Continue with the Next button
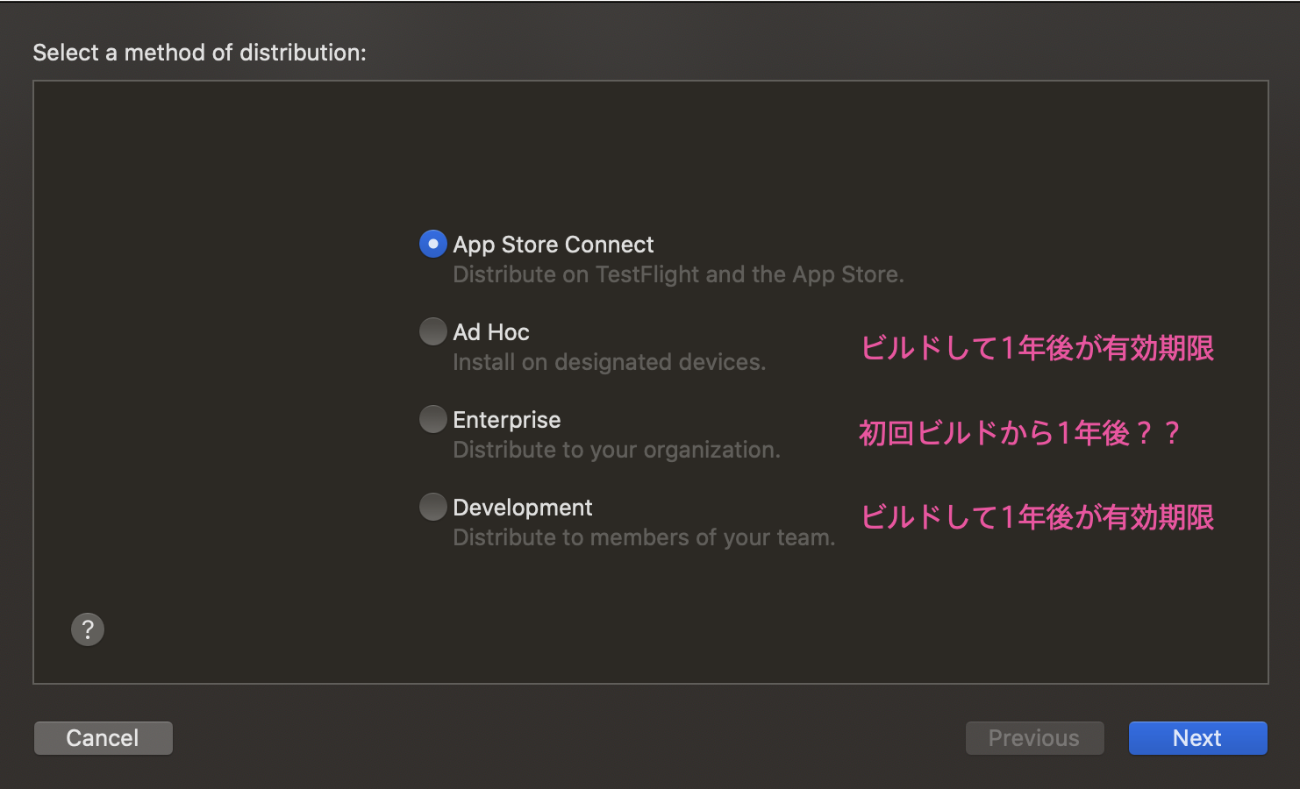Viewport: 1300px width, 789px height. pyautogui.click(x=1198, y=738)
